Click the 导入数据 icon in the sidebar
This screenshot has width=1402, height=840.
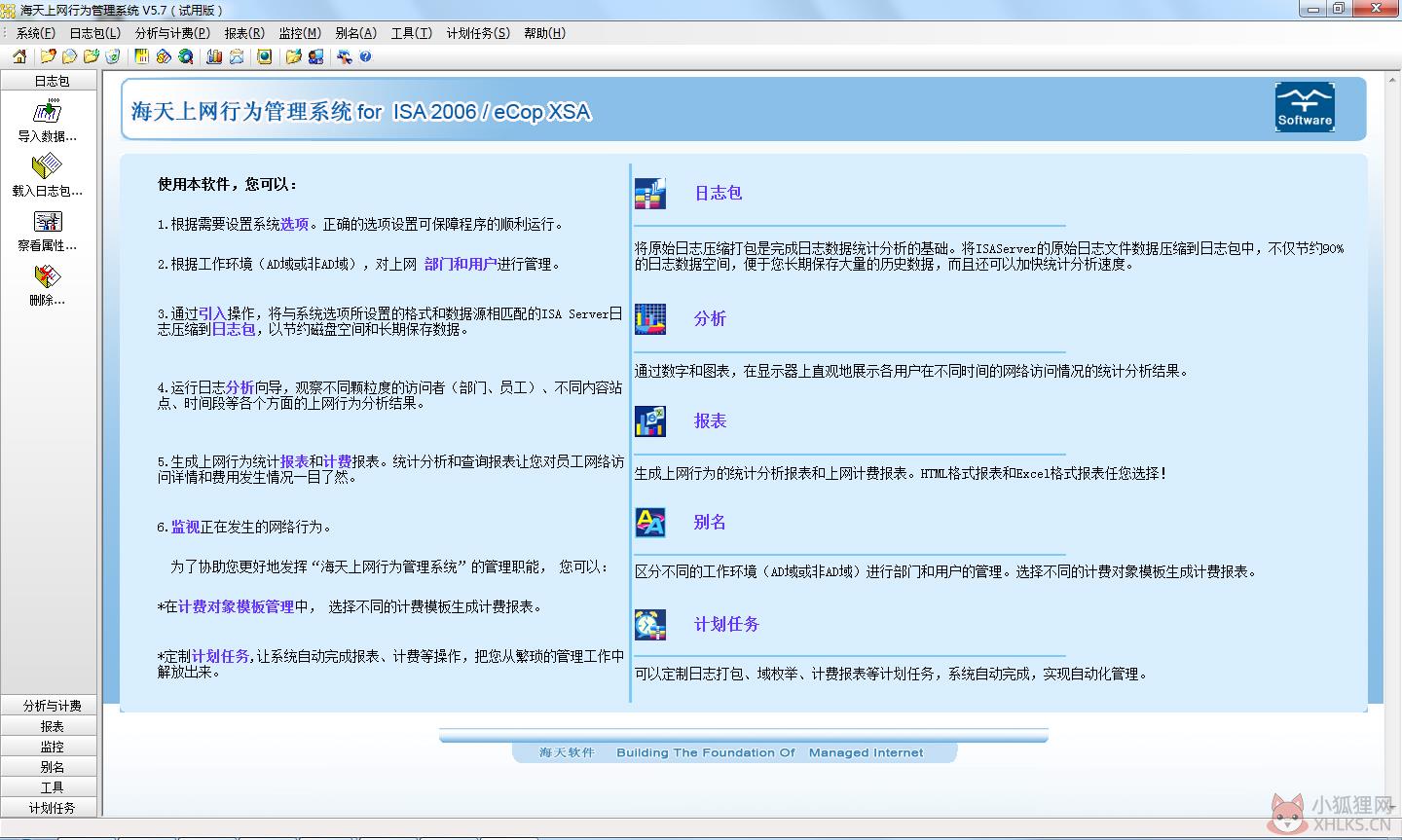pos(48,111)
